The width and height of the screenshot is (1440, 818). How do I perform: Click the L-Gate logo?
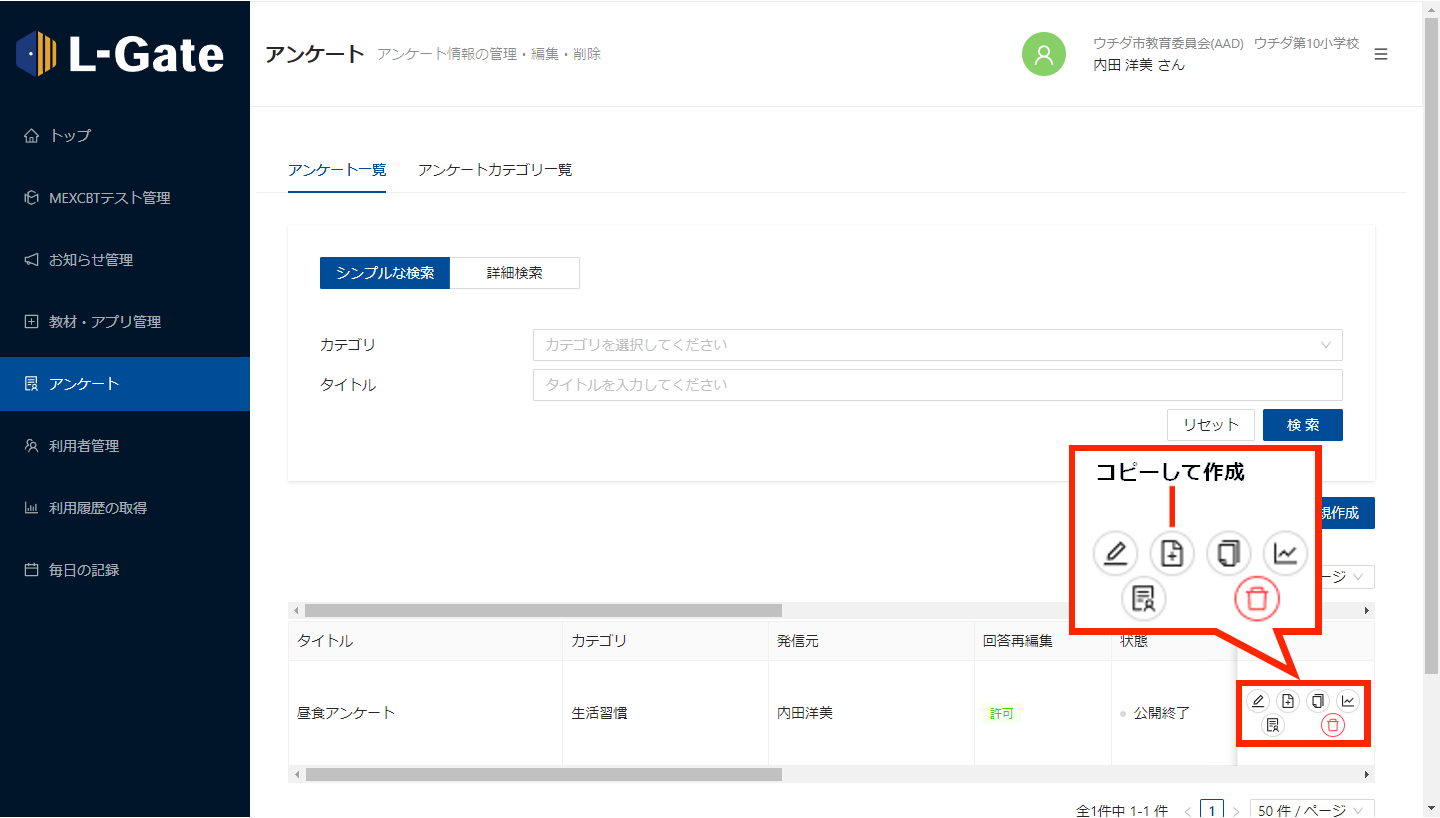point(120,54)
